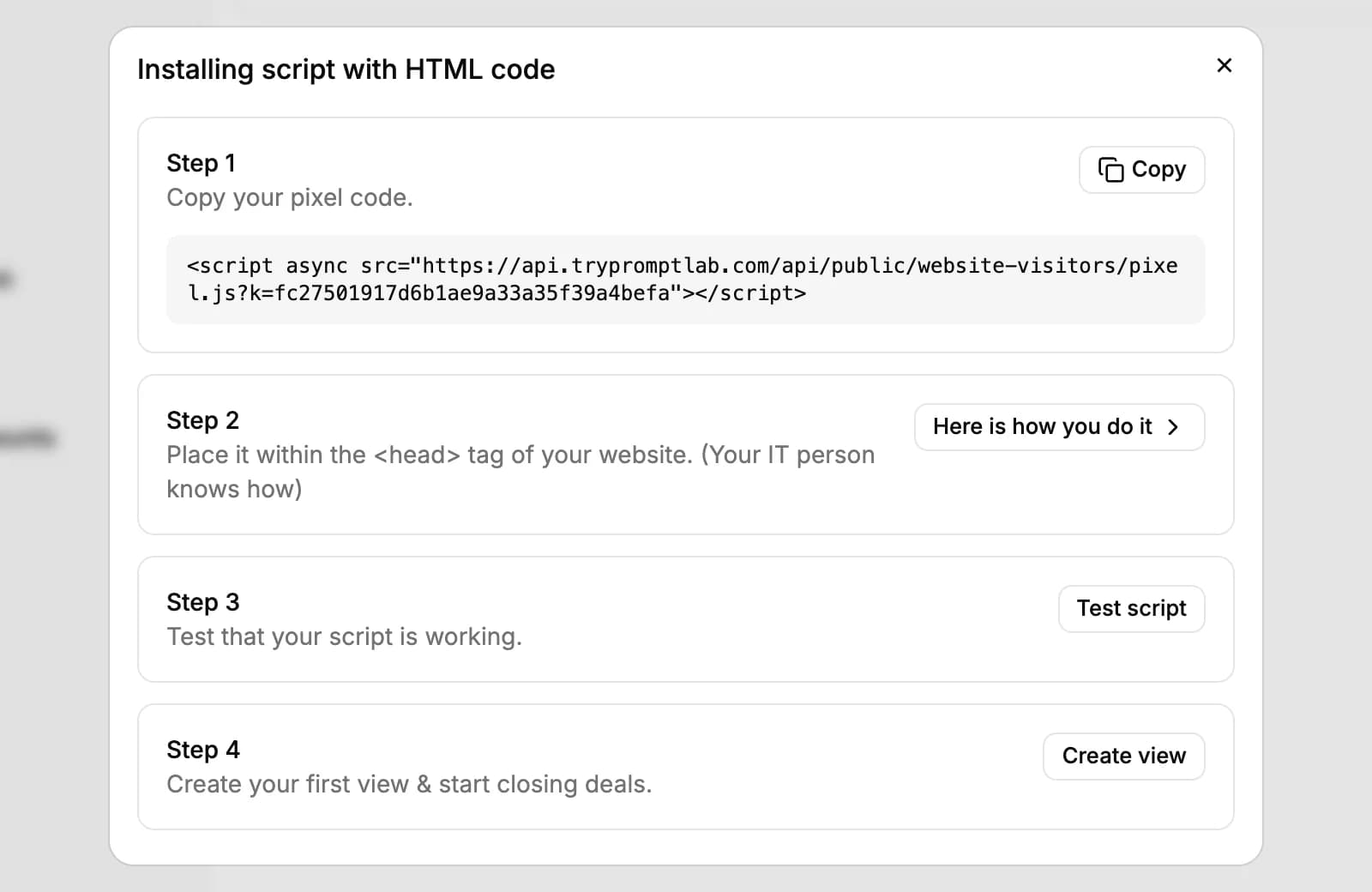Click the 'Step 3' heading
Viewport: 1372px width, 892px height.
click(x=202, y=602)
